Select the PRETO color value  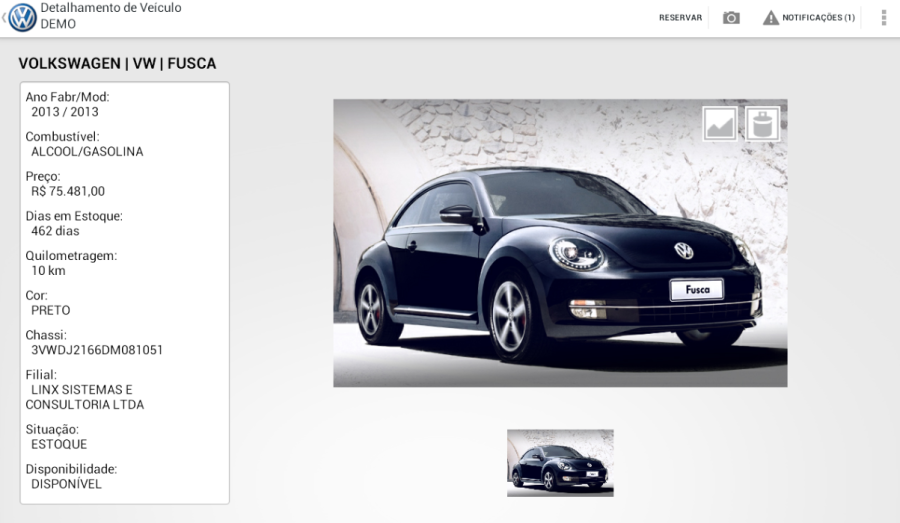51,310
